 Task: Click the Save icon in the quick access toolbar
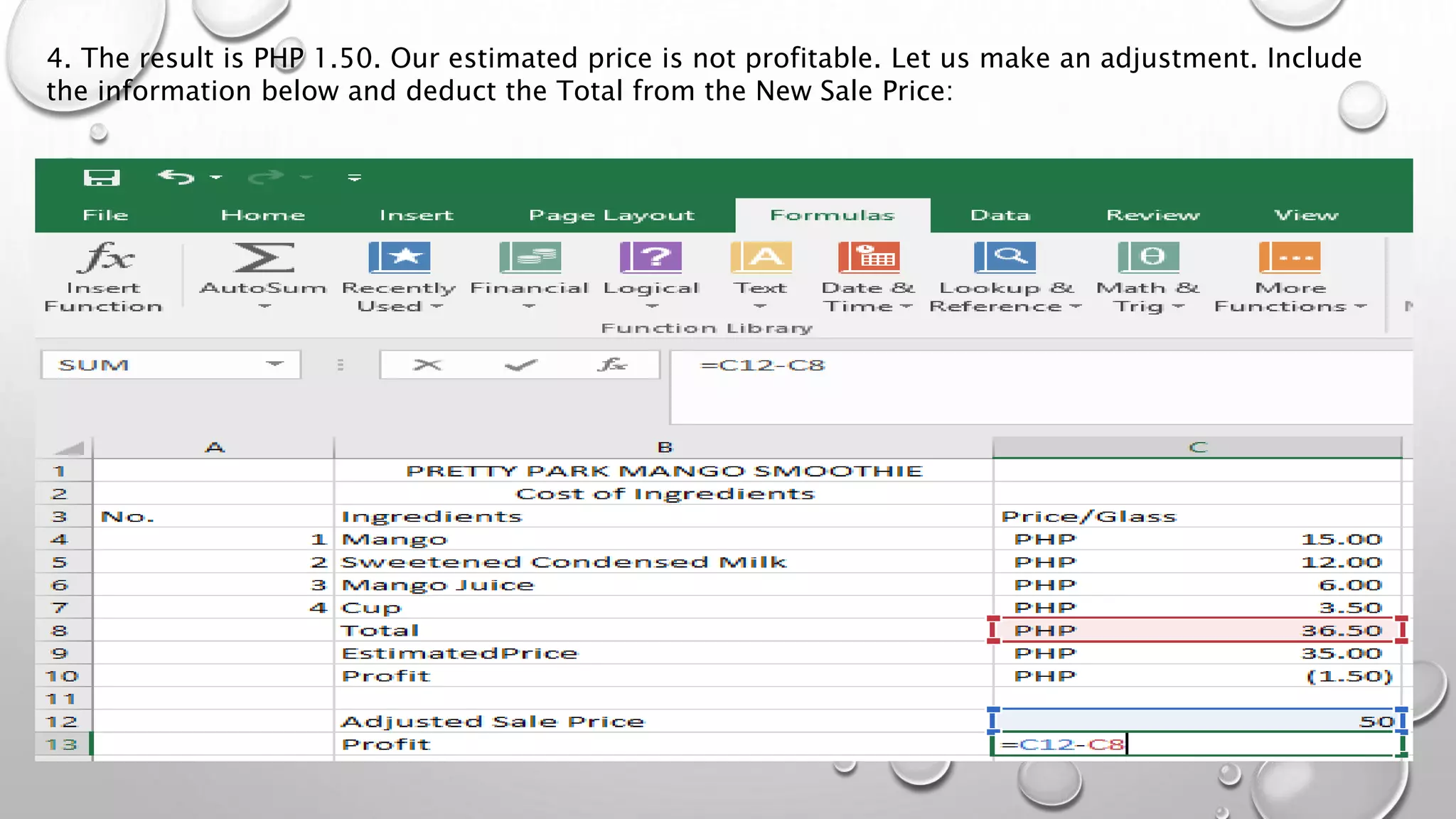102,177
